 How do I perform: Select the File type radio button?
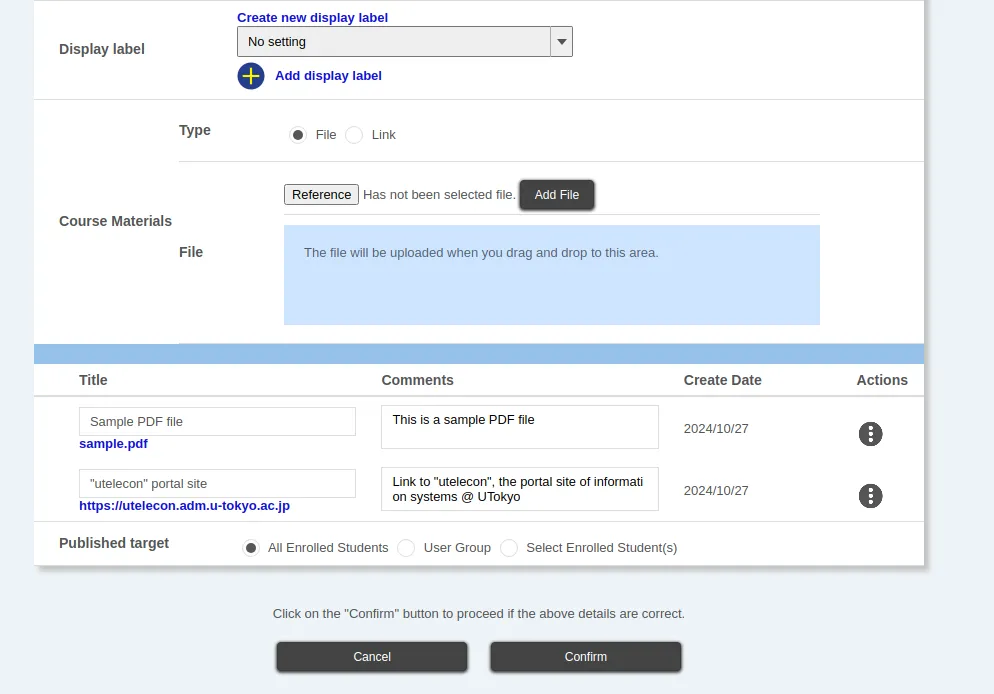[298, 135]
